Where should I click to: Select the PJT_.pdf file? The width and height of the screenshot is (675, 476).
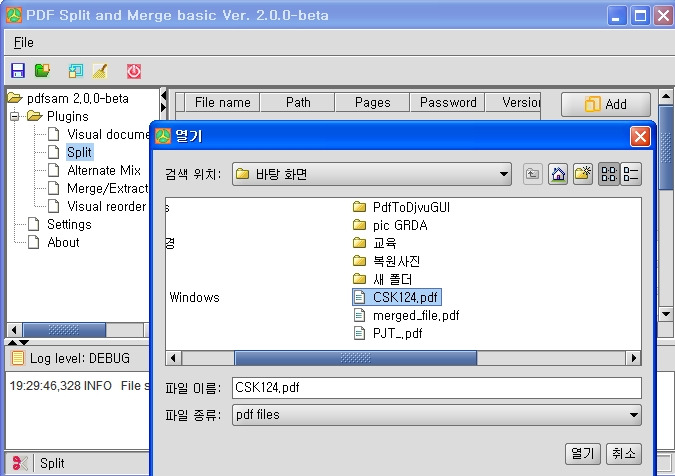click(388, 334)
